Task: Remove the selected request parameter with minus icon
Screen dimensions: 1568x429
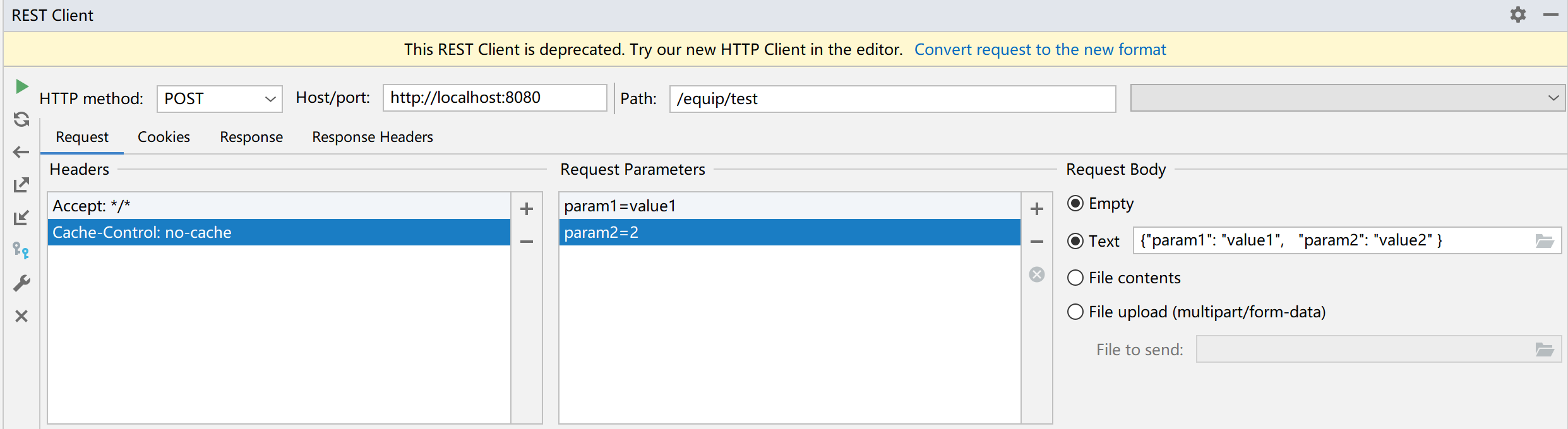Action: [1036, 242]
